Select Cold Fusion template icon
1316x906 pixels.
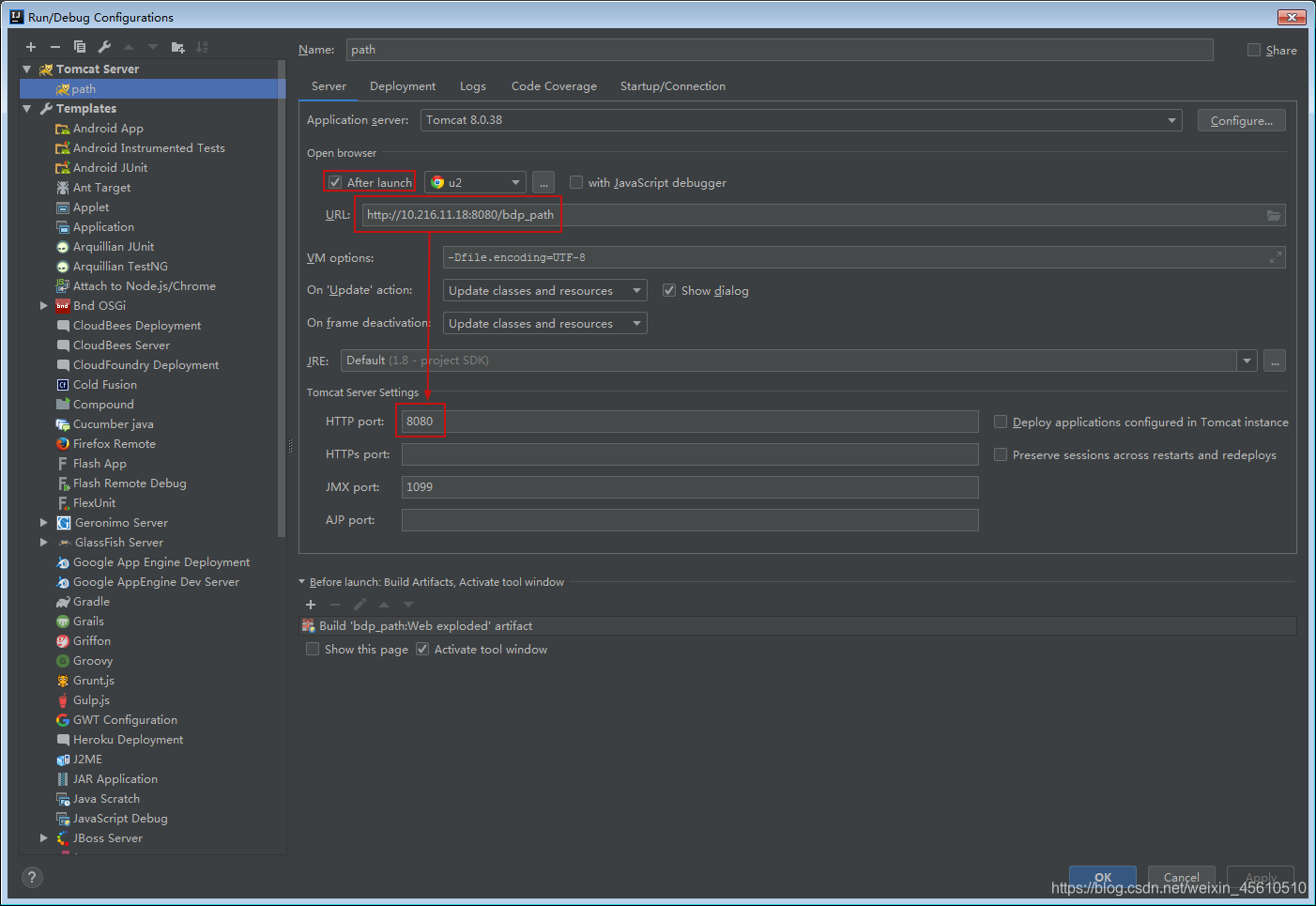coord(63,385)
